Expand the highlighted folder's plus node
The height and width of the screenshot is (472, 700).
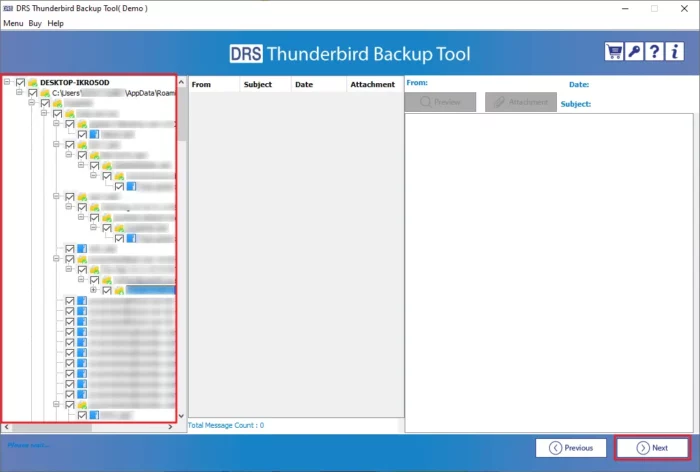point(93,290)
